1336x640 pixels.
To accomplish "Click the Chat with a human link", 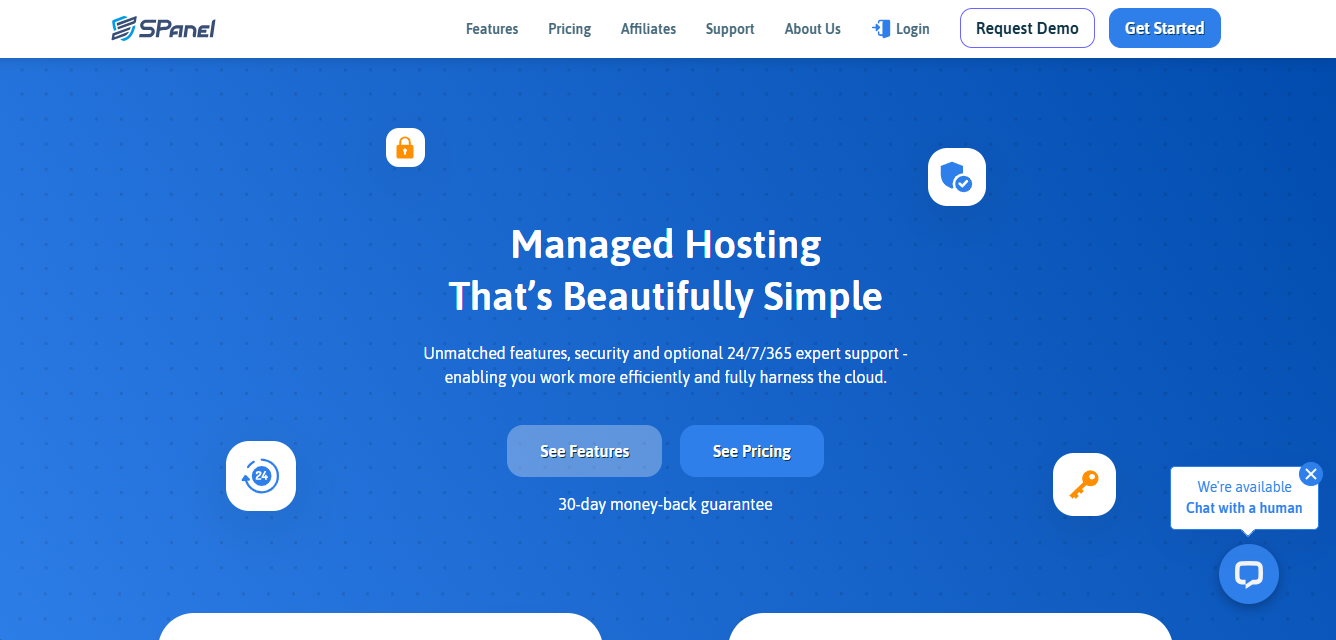I will point(1244,508).
